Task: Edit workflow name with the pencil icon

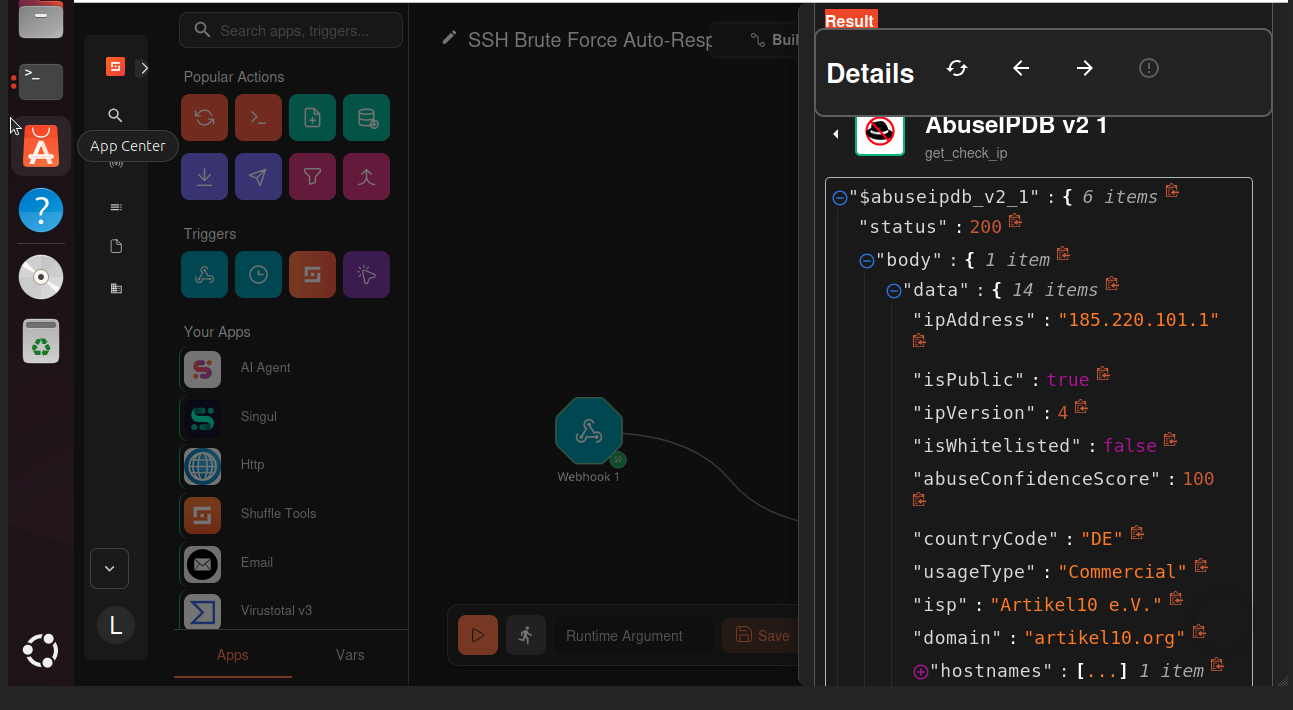Action: tap(450, 38)
